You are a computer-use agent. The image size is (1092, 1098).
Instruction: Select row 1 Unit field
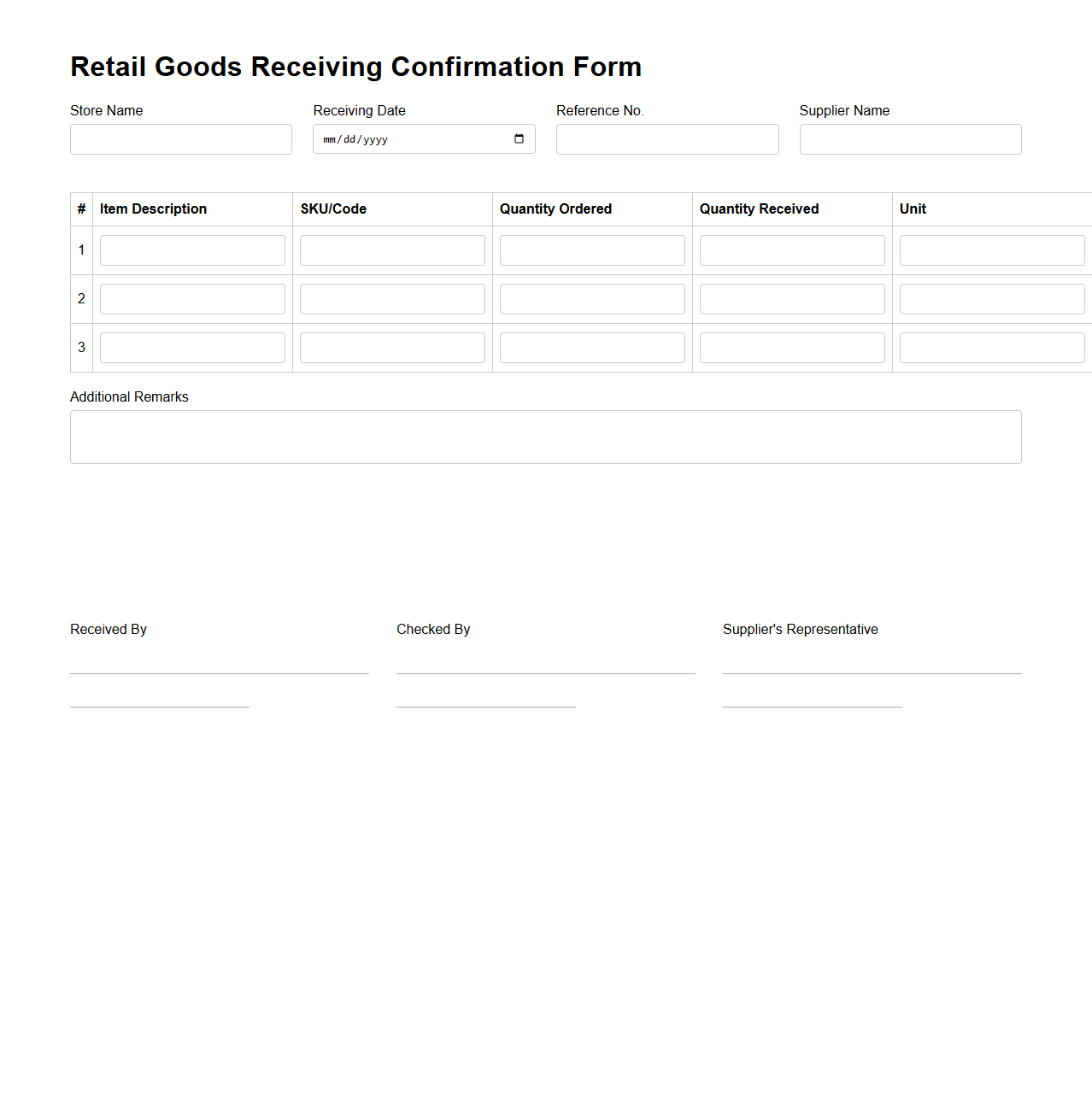991,250
